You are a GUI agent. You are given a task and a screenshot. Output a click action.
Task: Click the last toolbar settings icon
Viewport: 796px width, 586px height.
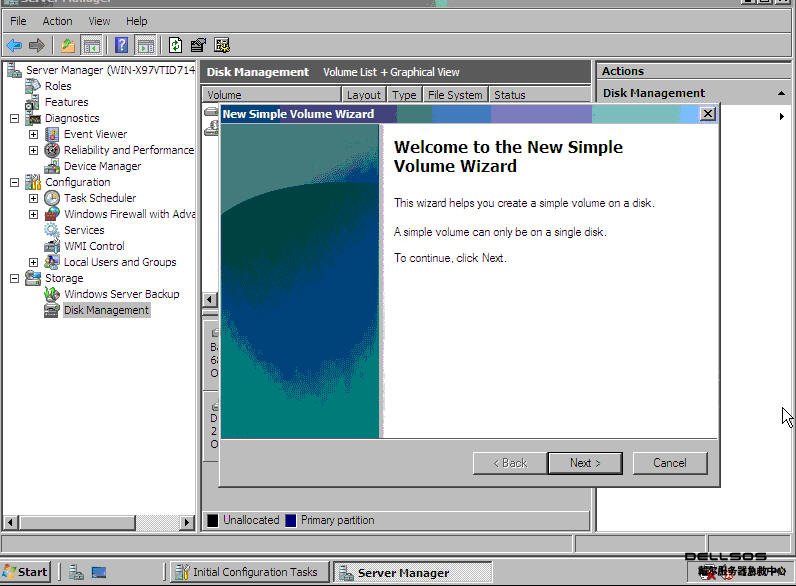point(222,45)
